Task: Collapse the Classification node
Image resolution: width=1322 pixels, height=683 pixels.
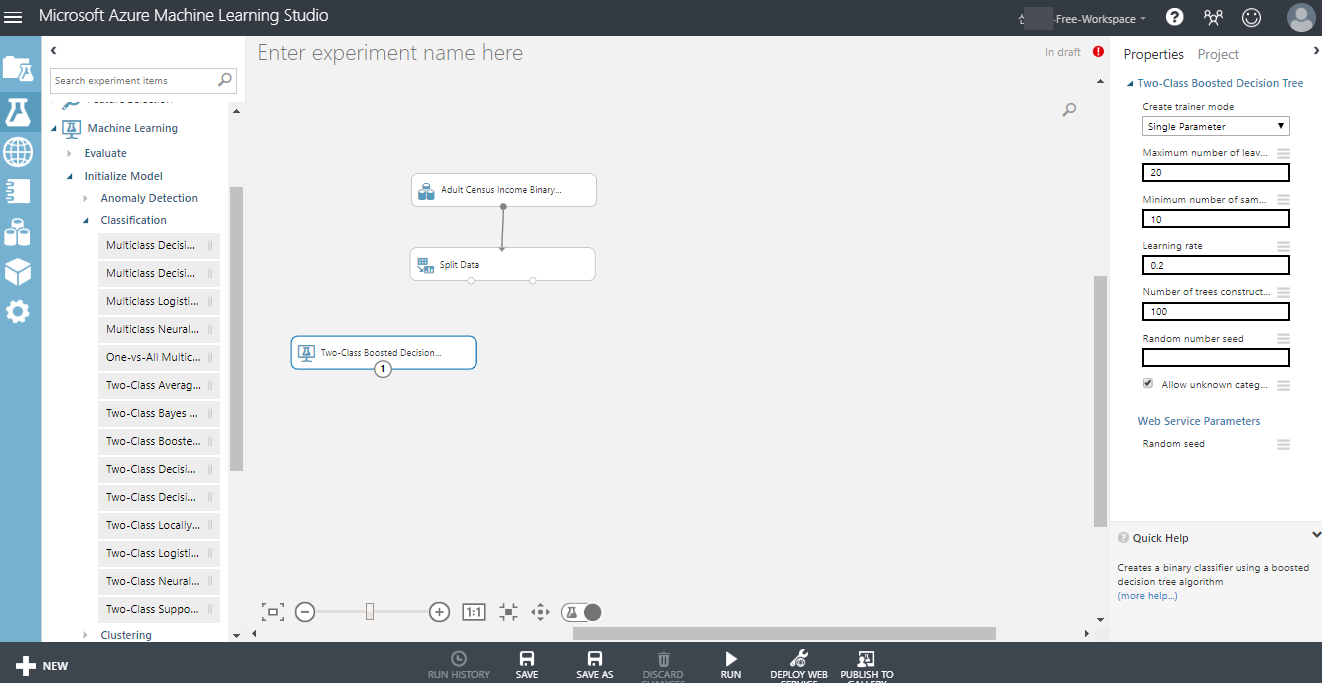Action: tap(86, 220)
